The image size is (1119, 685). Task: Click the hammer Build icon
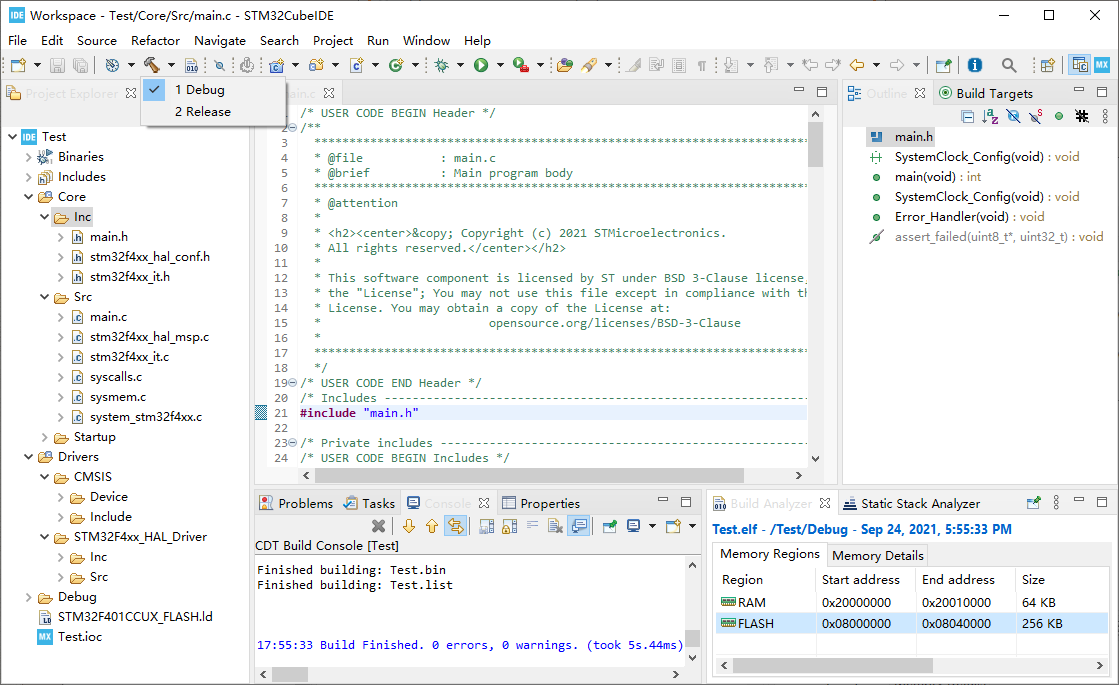[151, 65]
